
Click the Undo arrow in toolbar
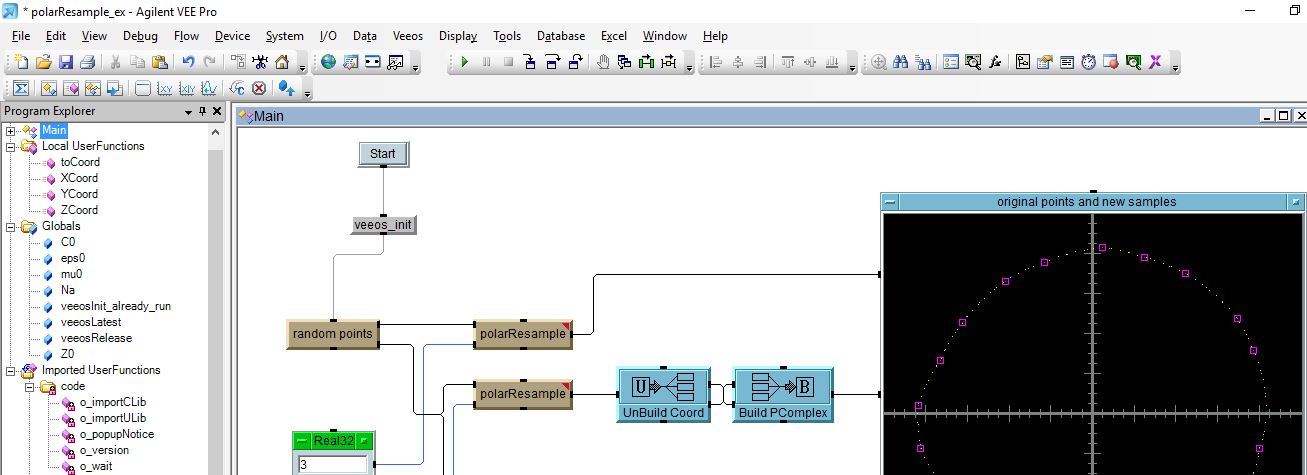188,62
